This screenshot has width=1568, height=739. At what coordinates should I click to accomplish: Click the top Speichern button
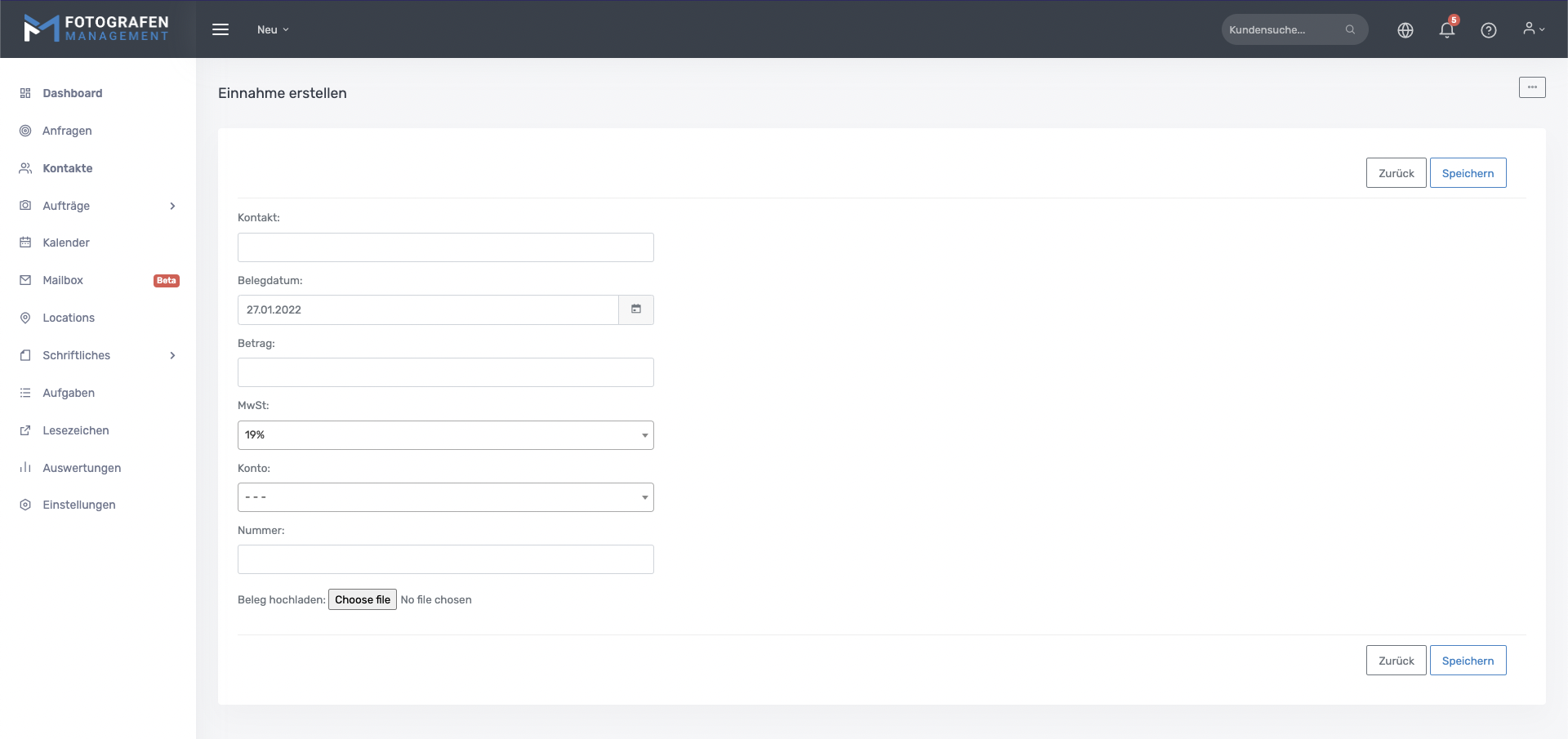pyautogui.click(x=1467, y=173)
